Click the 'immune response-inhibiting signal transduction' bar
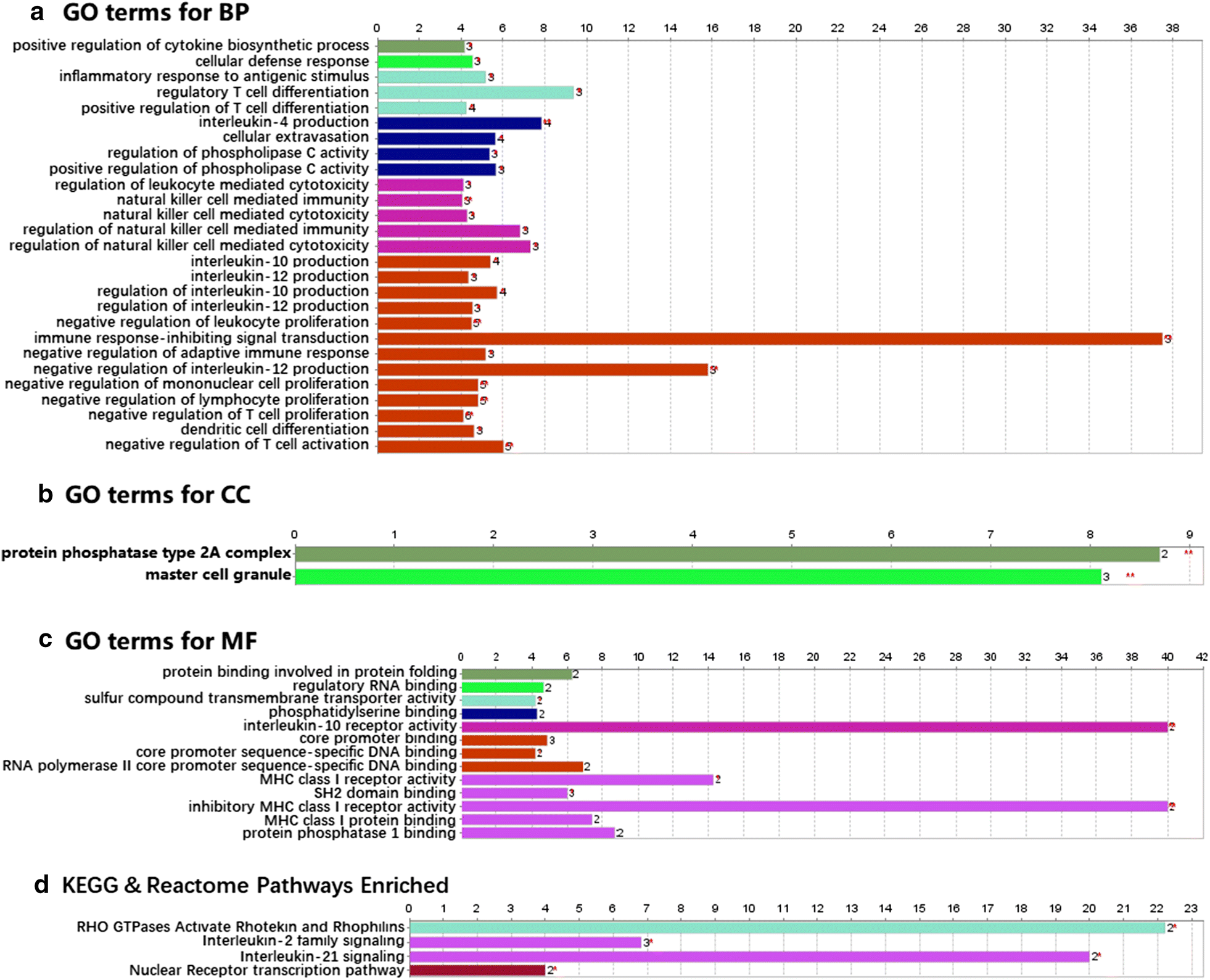Viewport: 1210px width, 980px height. (x=770, y=339)
